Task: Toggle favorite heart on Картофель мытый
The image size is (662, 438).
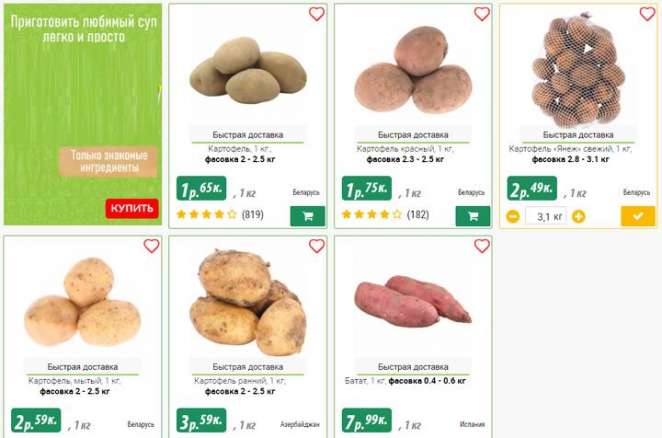Action: 152,246
